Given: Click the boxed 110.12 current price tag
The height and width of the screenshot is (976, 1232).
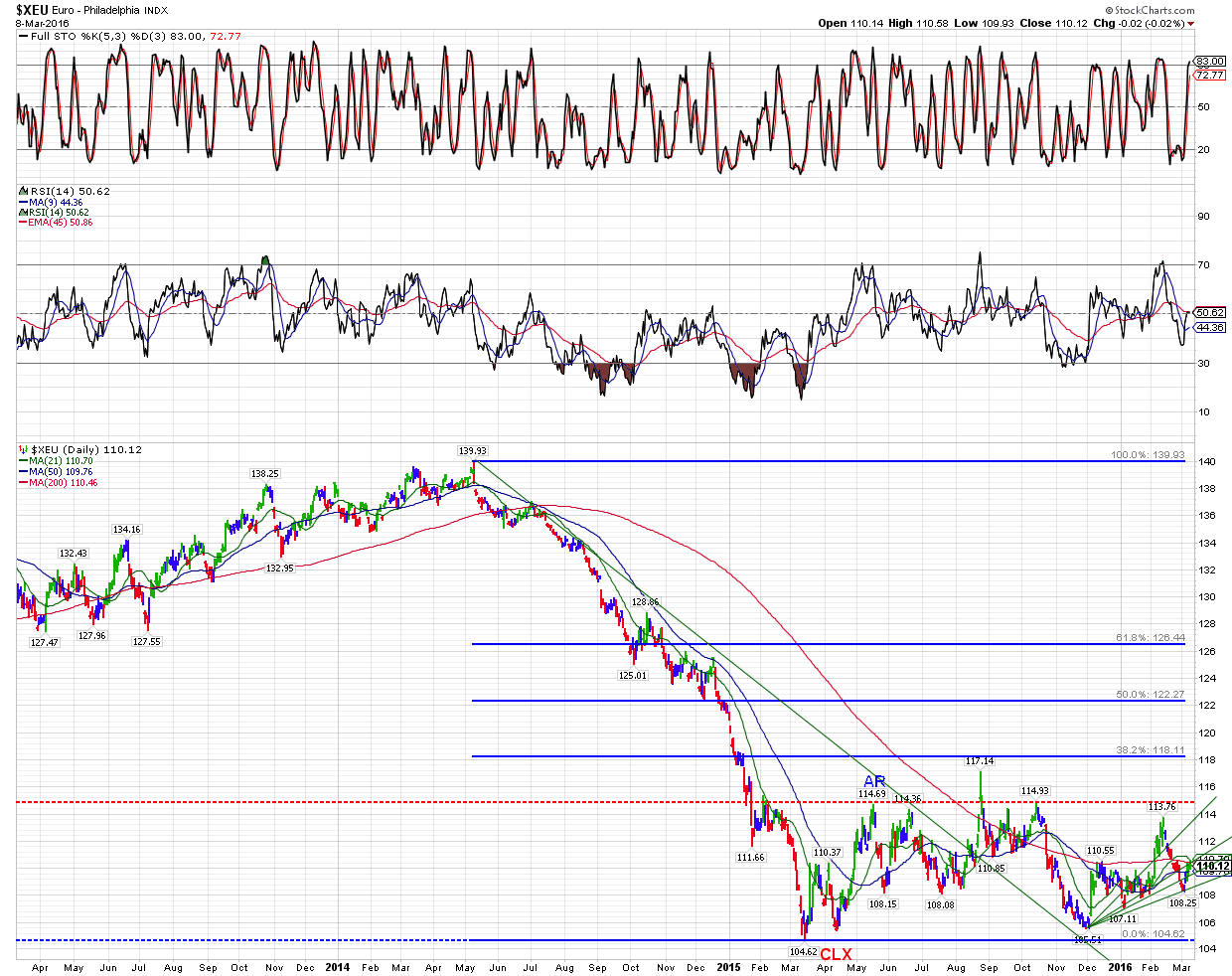Looking at the screenshot, I should 1212,866.
